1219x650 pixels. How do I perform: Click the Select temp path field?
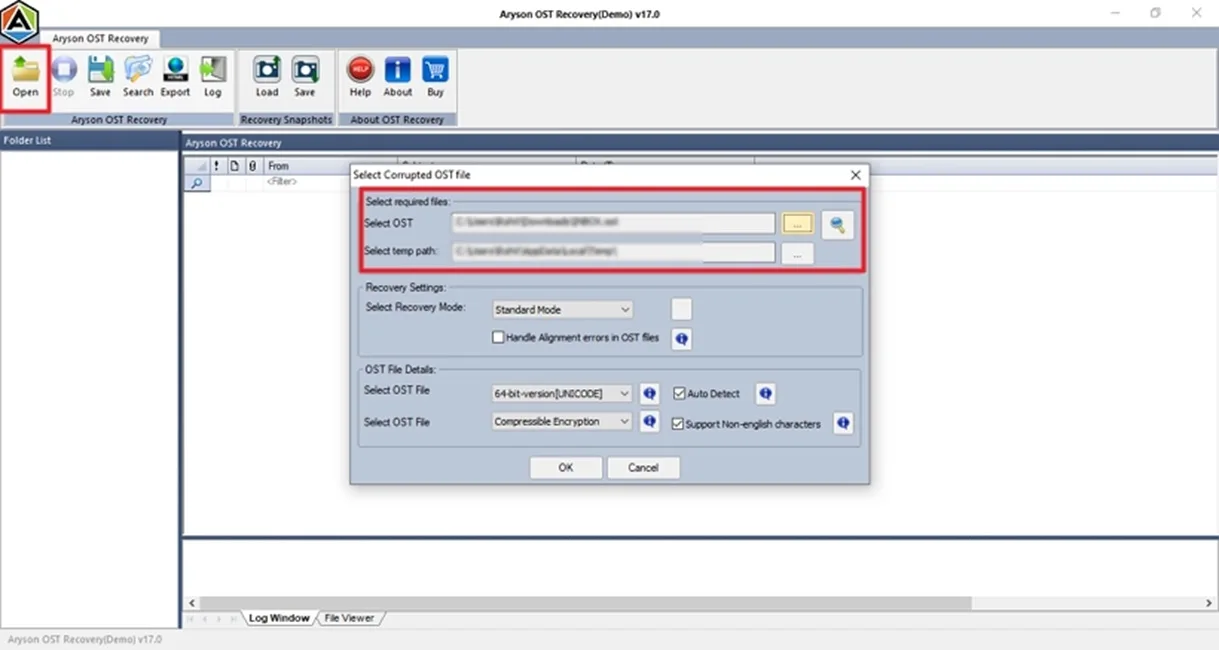[613, 252]
